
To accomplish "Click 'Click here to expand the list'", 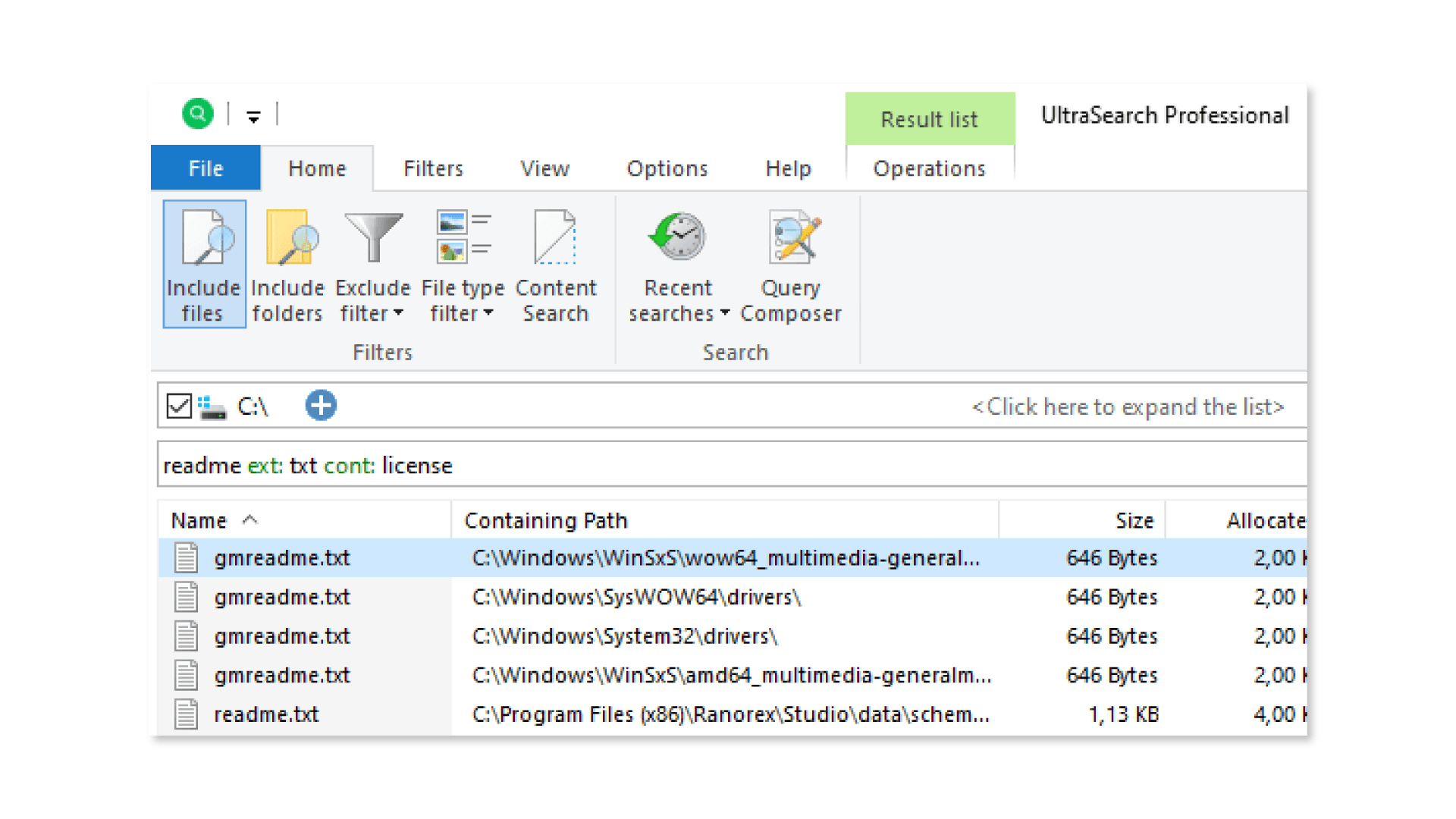I will [x=1128, y=407].
